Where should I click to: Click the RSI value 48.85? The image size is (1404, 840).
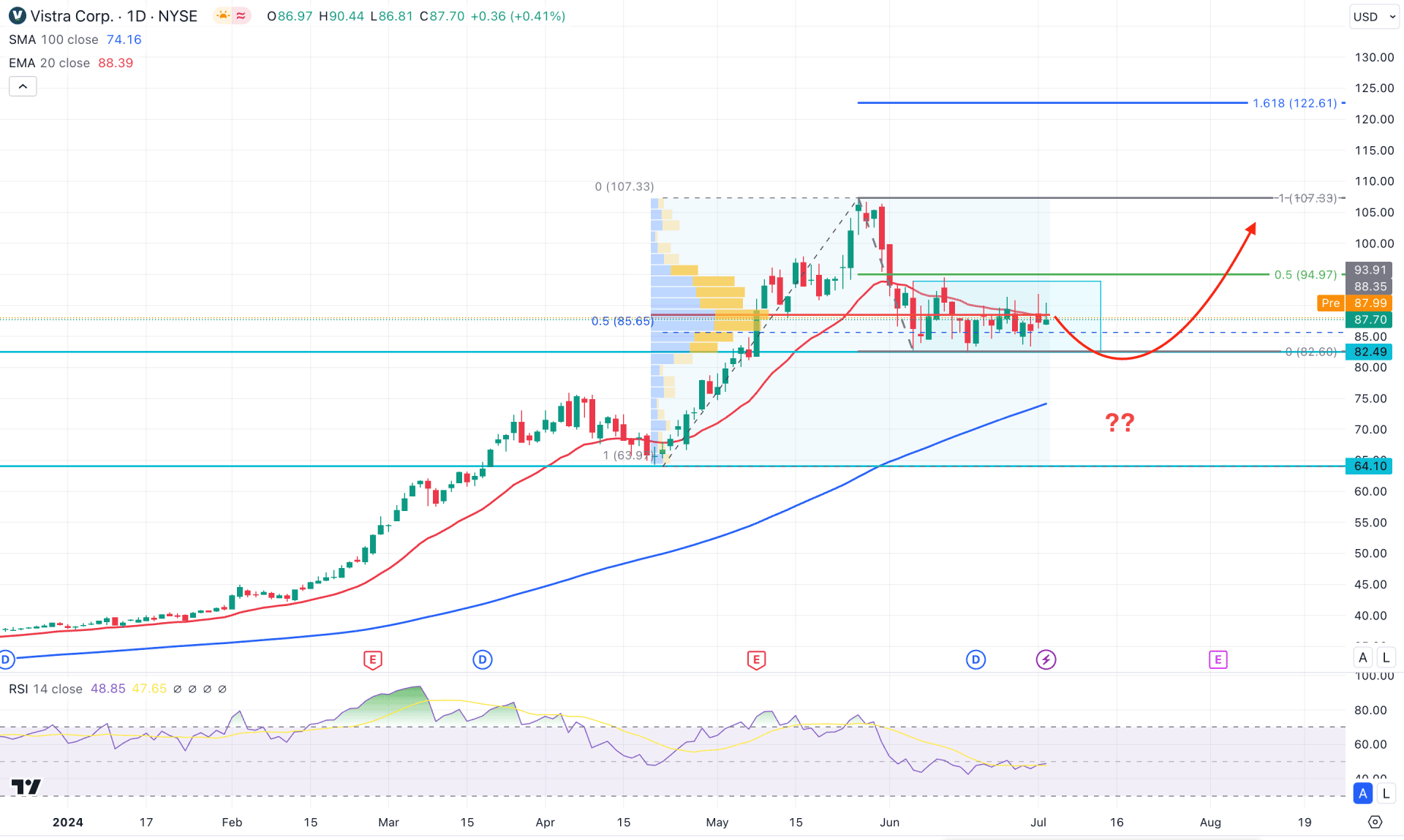point(107,689)
